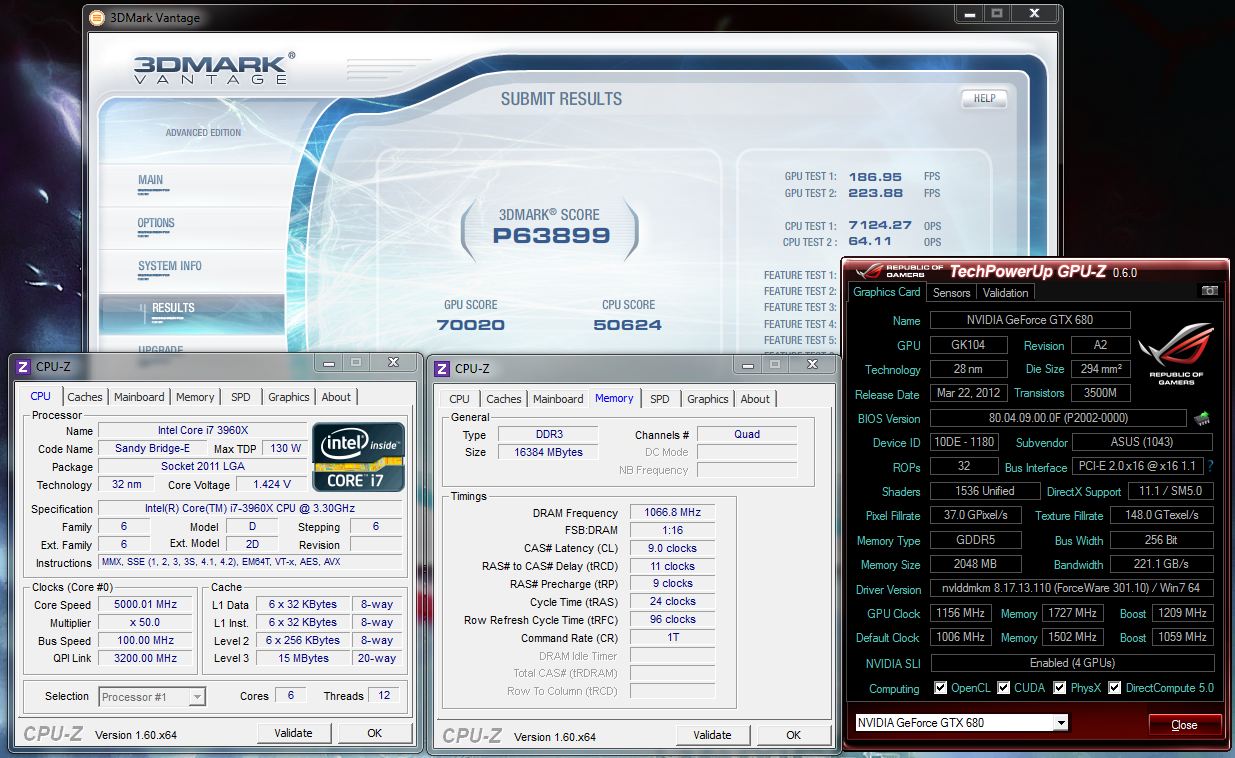Click the Close button in GPU-Z
This screenshot has height=758, width=1235.
pyautogui.click(x=1184, y=725)
